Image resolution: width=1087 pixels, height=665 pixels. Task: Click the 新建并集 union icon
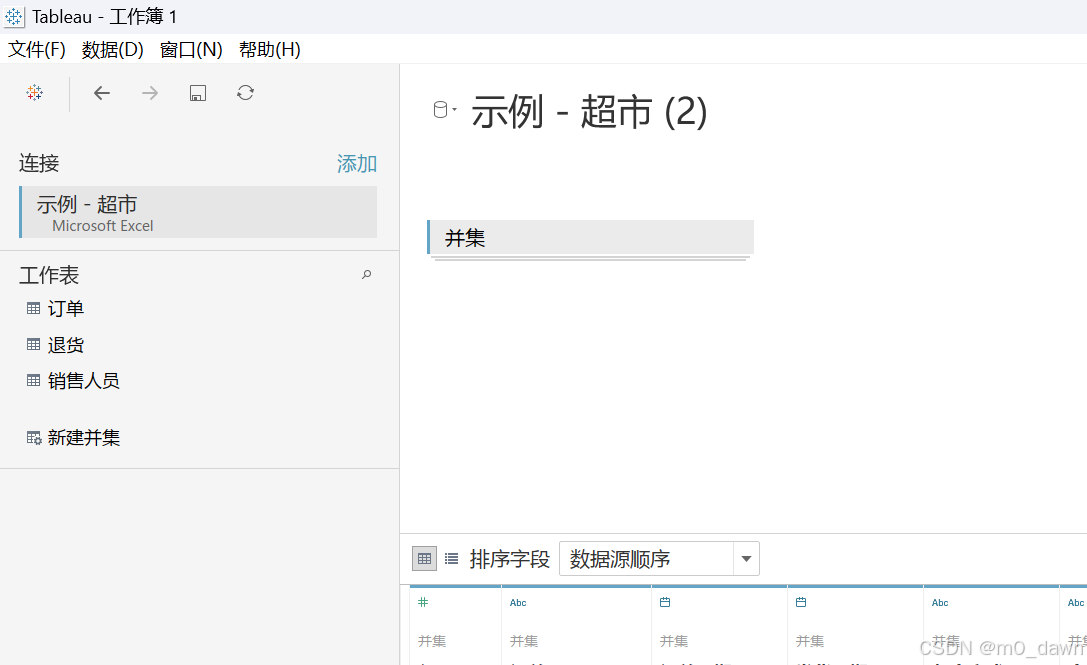[x=34, y=438]
